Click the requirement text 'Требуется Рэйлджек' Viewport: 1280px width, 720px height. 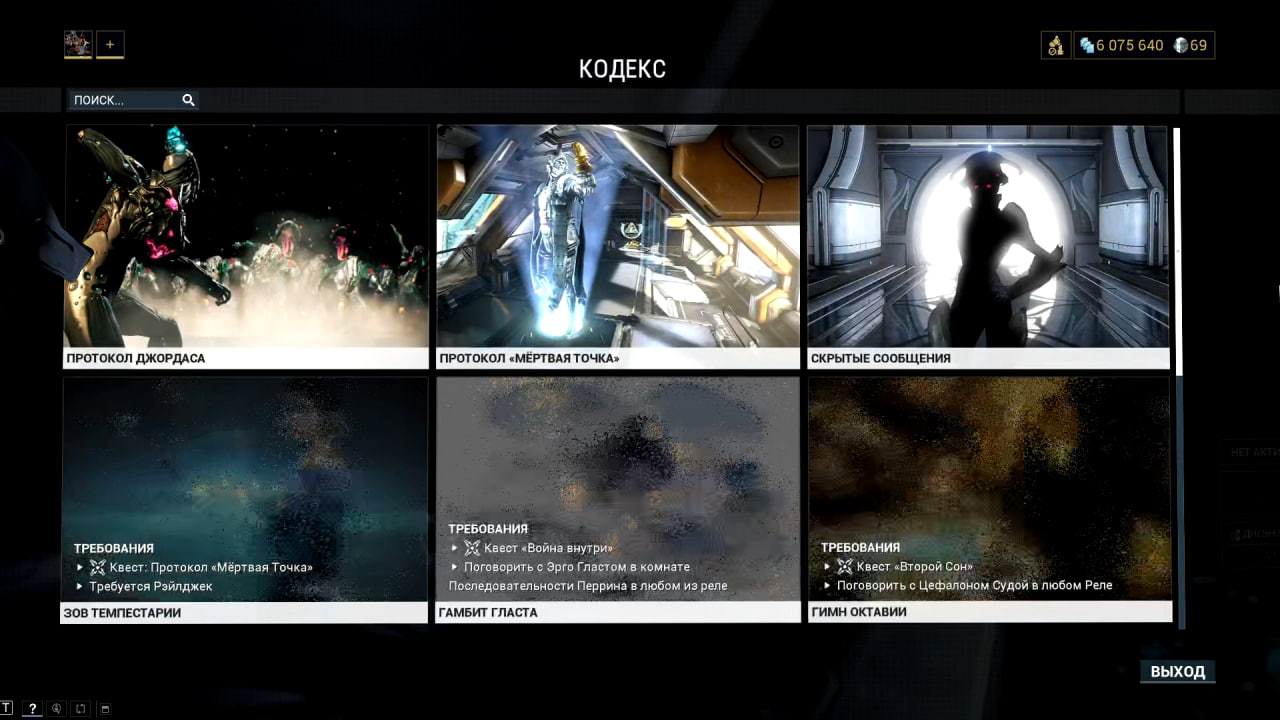[151, 586]
